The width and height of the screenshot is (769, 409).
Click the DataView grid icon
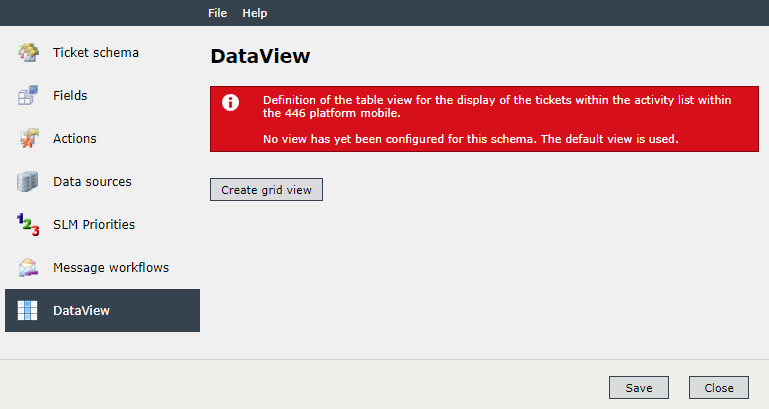click(27, 310)
